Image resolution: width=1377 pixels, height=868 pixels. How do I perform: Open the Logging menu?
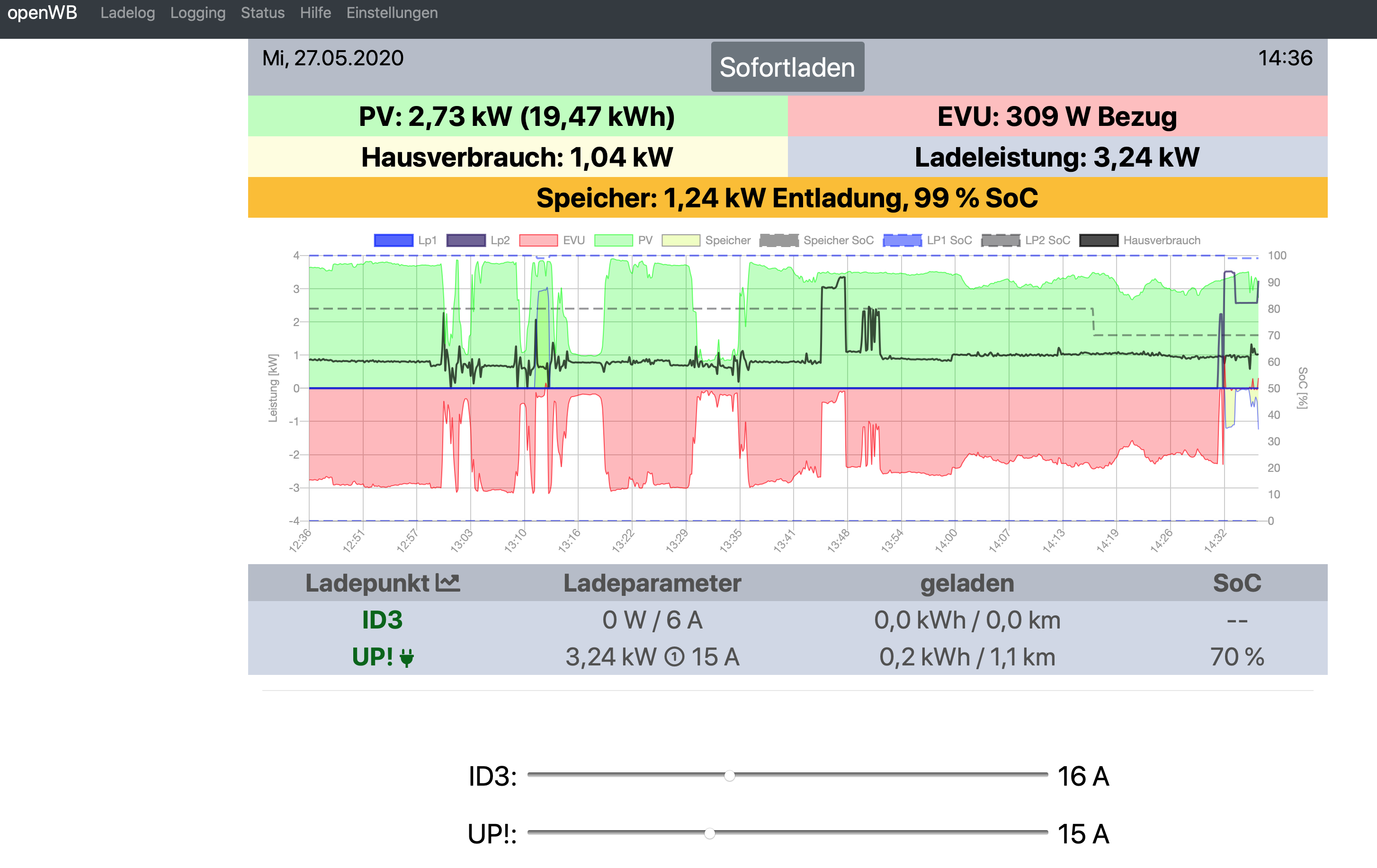(x=198, y=13)
